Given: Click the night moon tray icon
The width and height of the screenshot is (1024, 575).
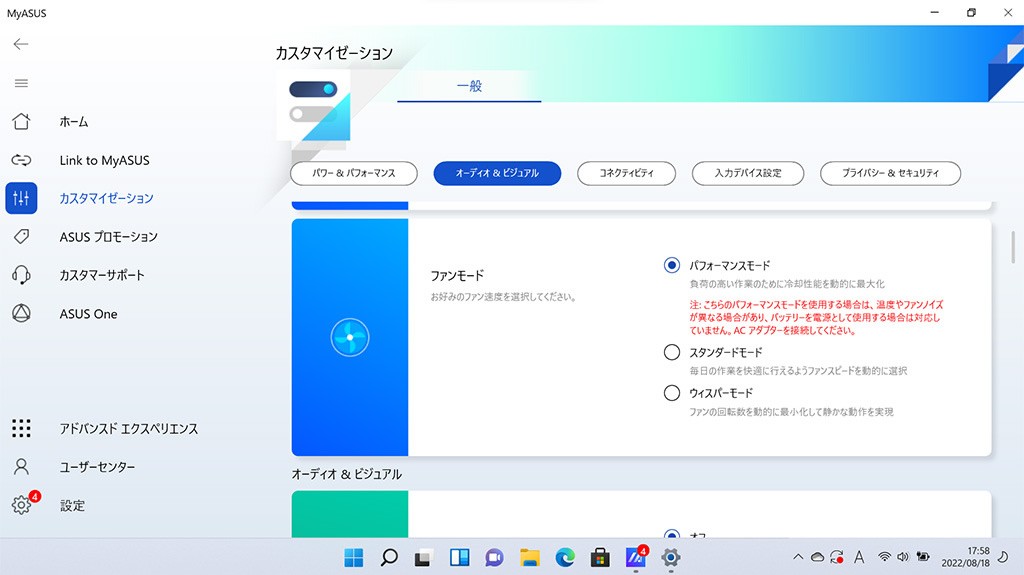Looking at the screenshot, I should pos(1003,557).
